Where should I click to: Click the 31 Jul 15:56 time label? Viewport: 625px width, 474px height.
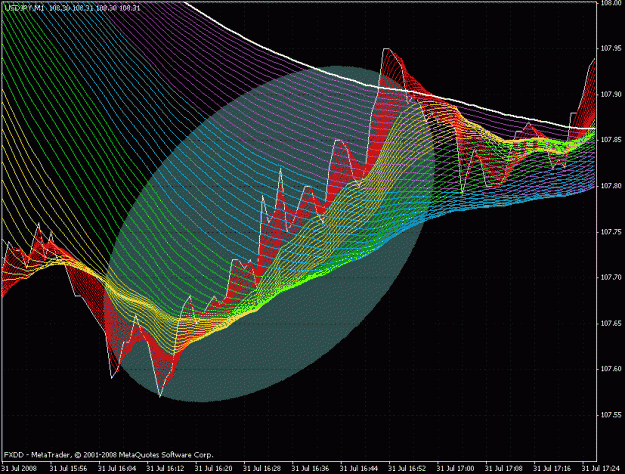[x=68, y=468]
